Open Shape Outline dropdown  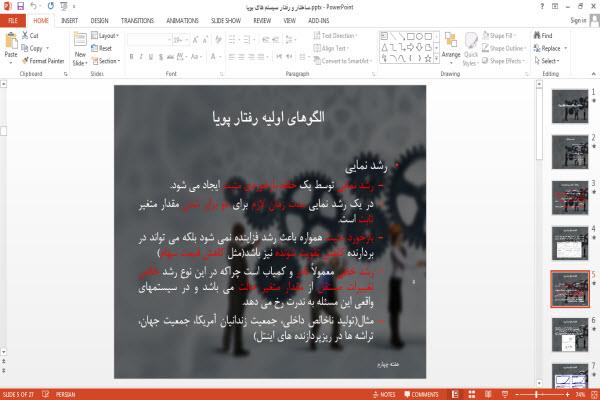(x=504, y=48)
